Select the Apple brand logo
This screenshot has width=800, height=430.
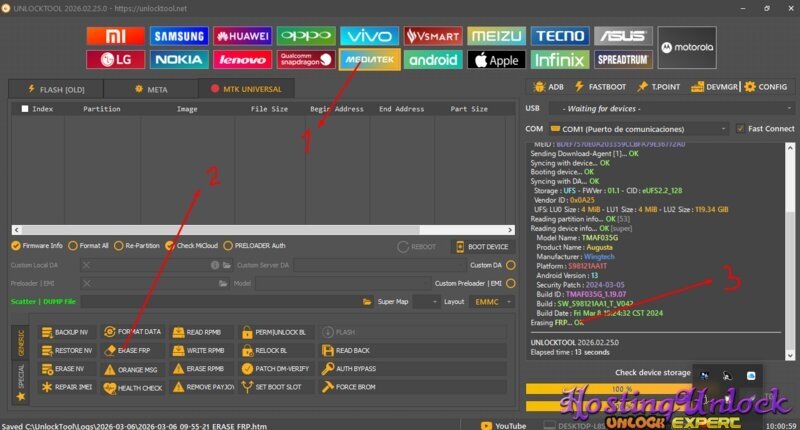tap(496, 60)
